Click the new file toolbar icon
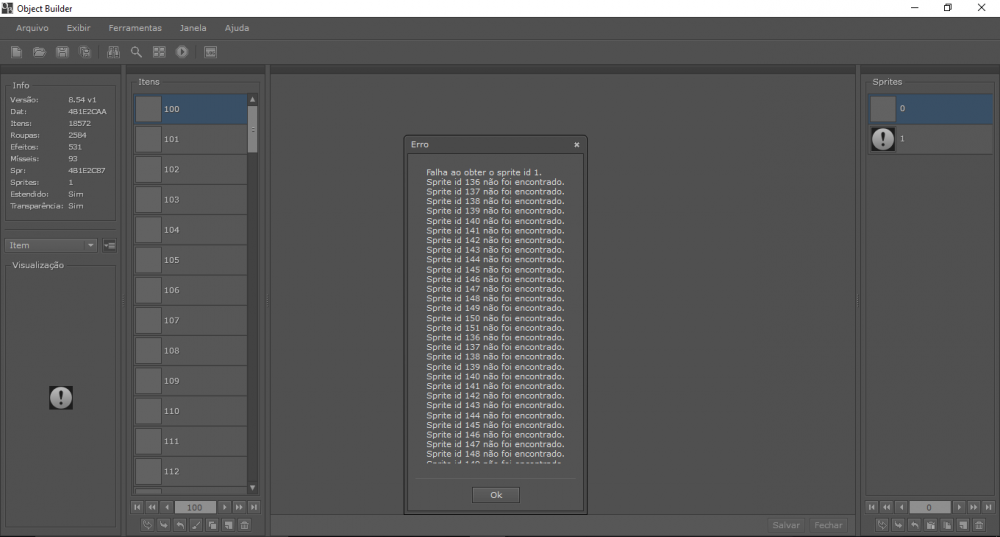Screen dimensions: 1000x537 17,52
